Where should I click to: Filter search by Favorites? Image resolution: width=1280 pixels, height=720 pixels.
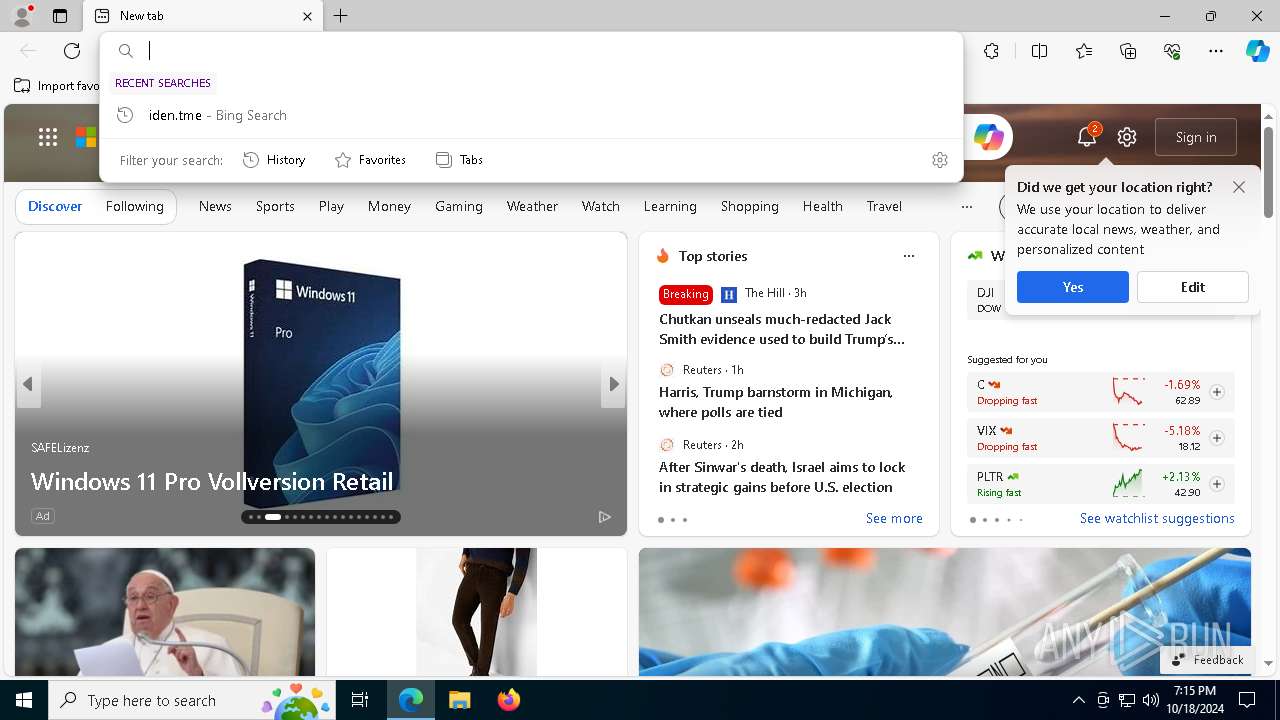point(370,160)
